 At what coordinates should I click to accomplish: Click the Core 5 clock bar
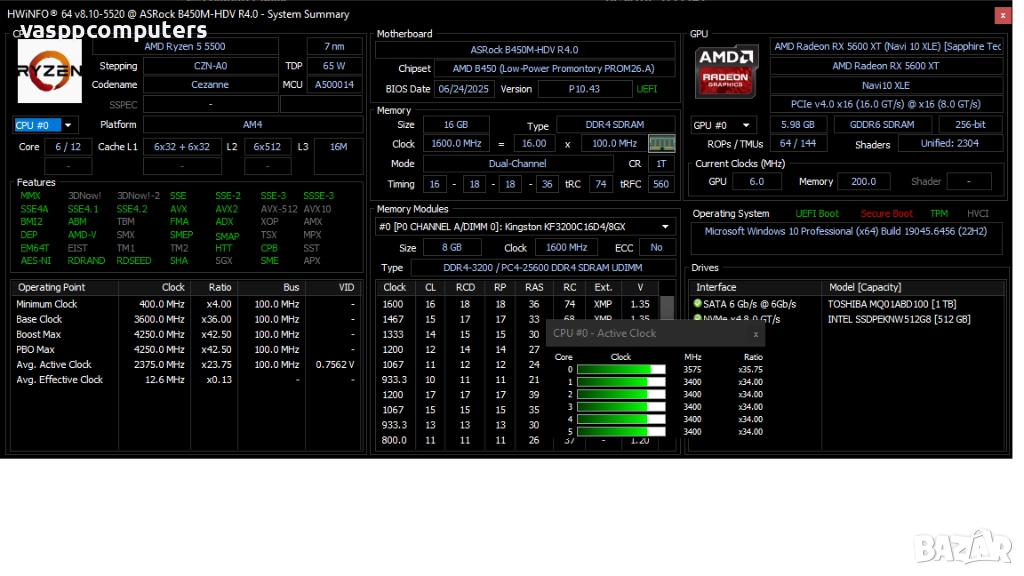coord(621,432)
